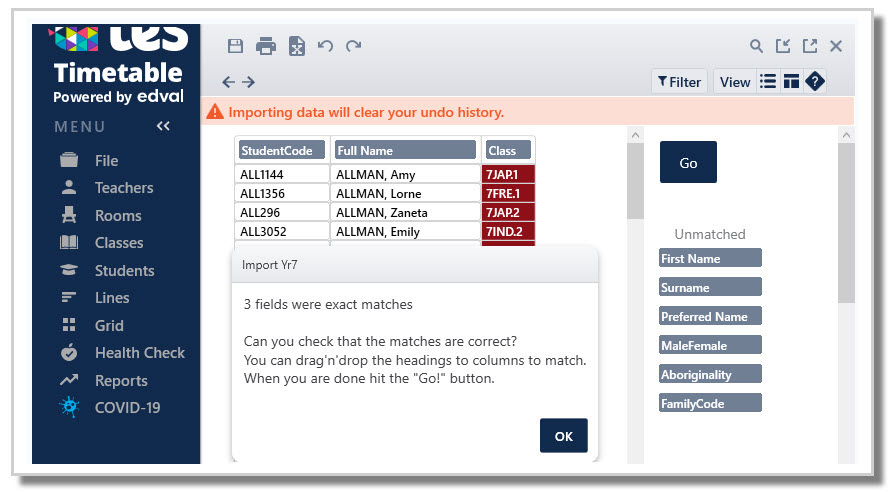Screen dimensions: 888x492
Task: Click cell ALL296
Action: pos(282,212)
